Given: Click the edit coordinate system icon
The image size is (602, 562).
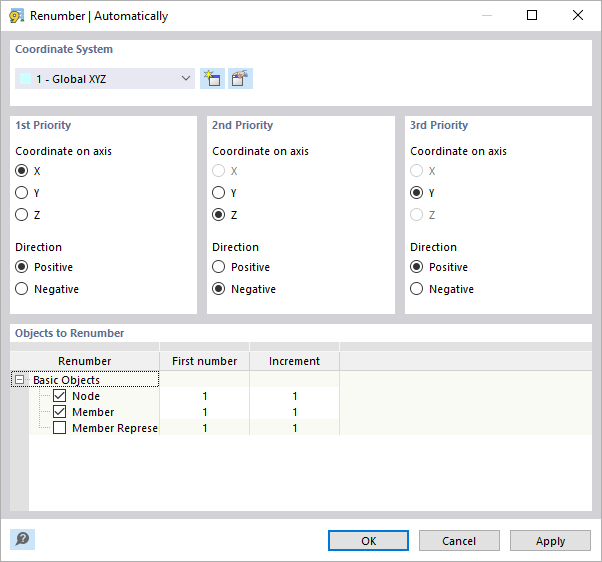Looking at the screenshot, I should click(240, 79).
